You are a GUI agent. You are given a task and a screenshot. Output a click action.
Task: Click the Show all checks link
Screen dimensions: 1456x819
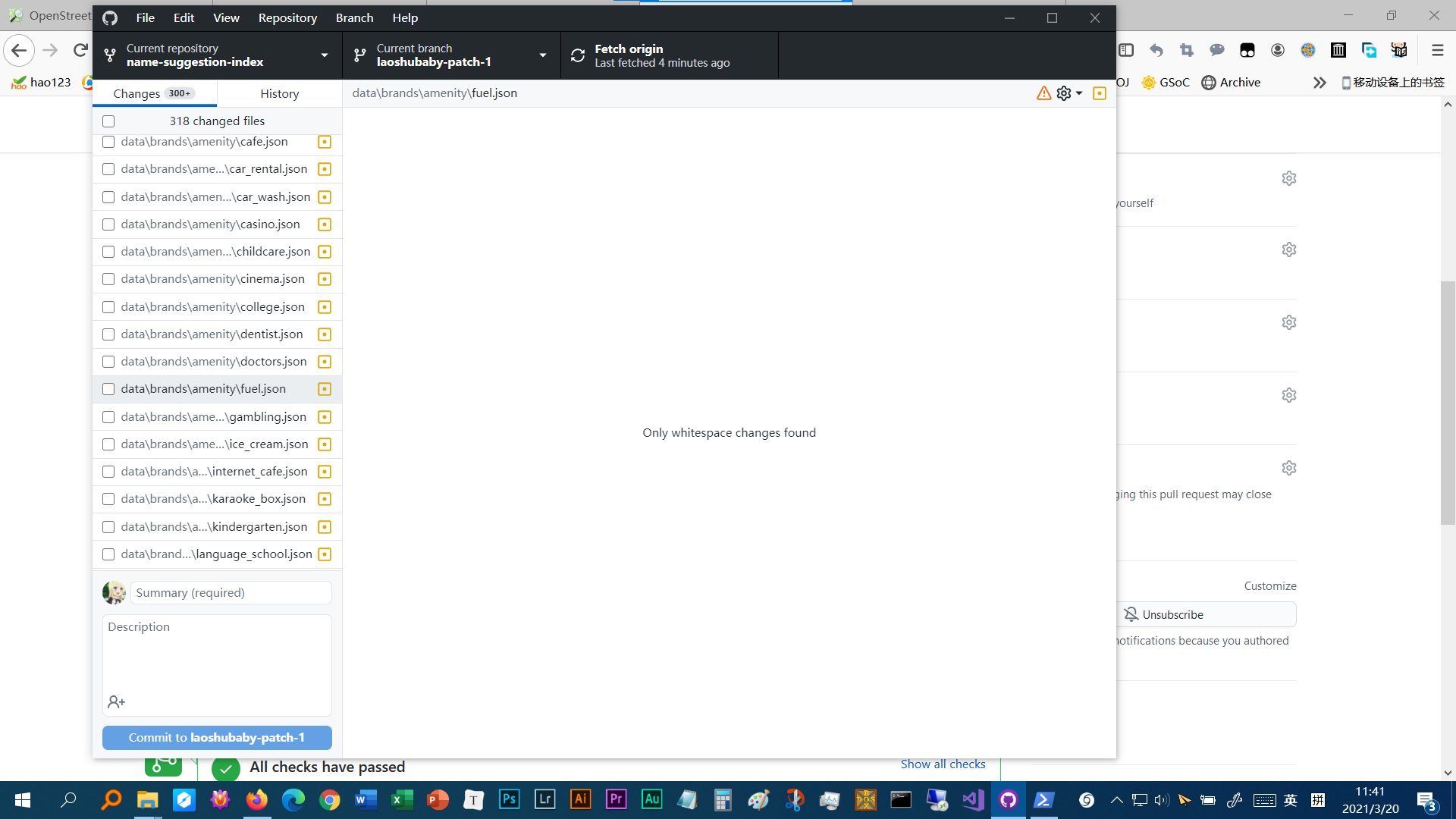(943, 764)
